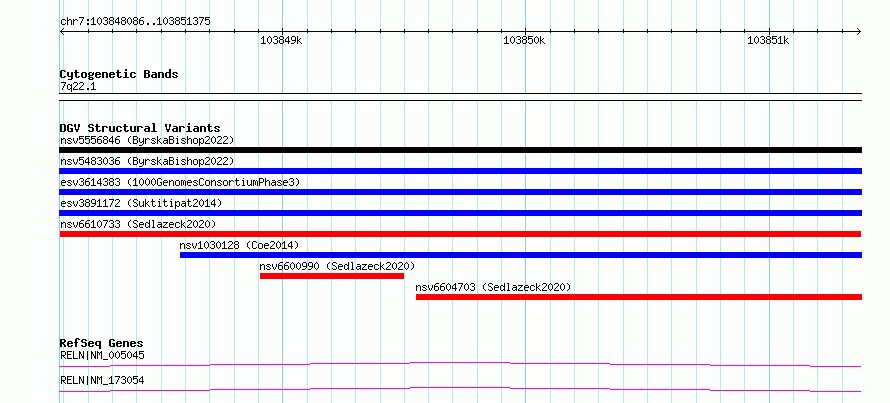This screenshot has height=403, width=890.
Task: Open the nsv6600990 (Sedlazeck2020) label
Action: coord(337,266)
